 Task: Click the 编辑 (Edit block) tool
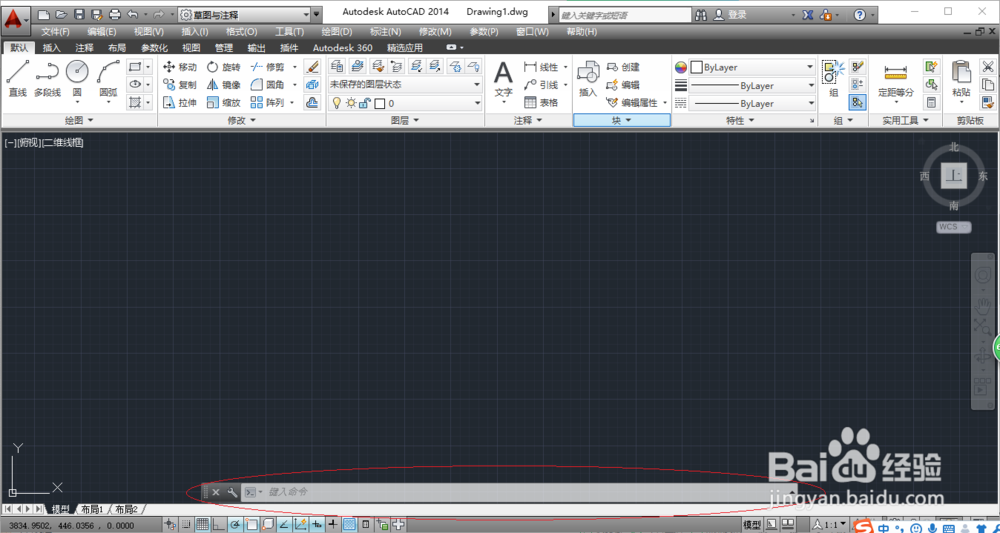[623, 84]
